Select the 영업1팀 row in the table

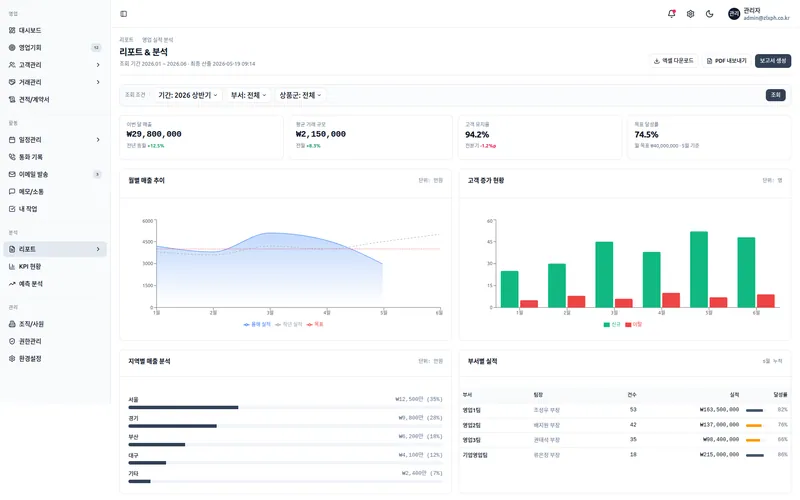(x=625, y=410)
